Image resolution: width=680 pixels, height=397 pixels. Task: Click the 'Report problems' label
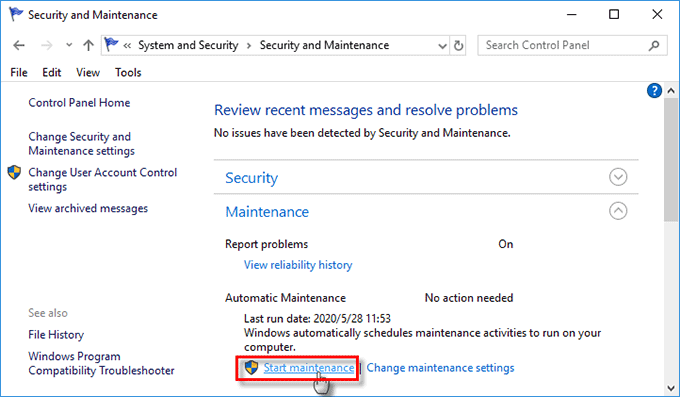266,244
